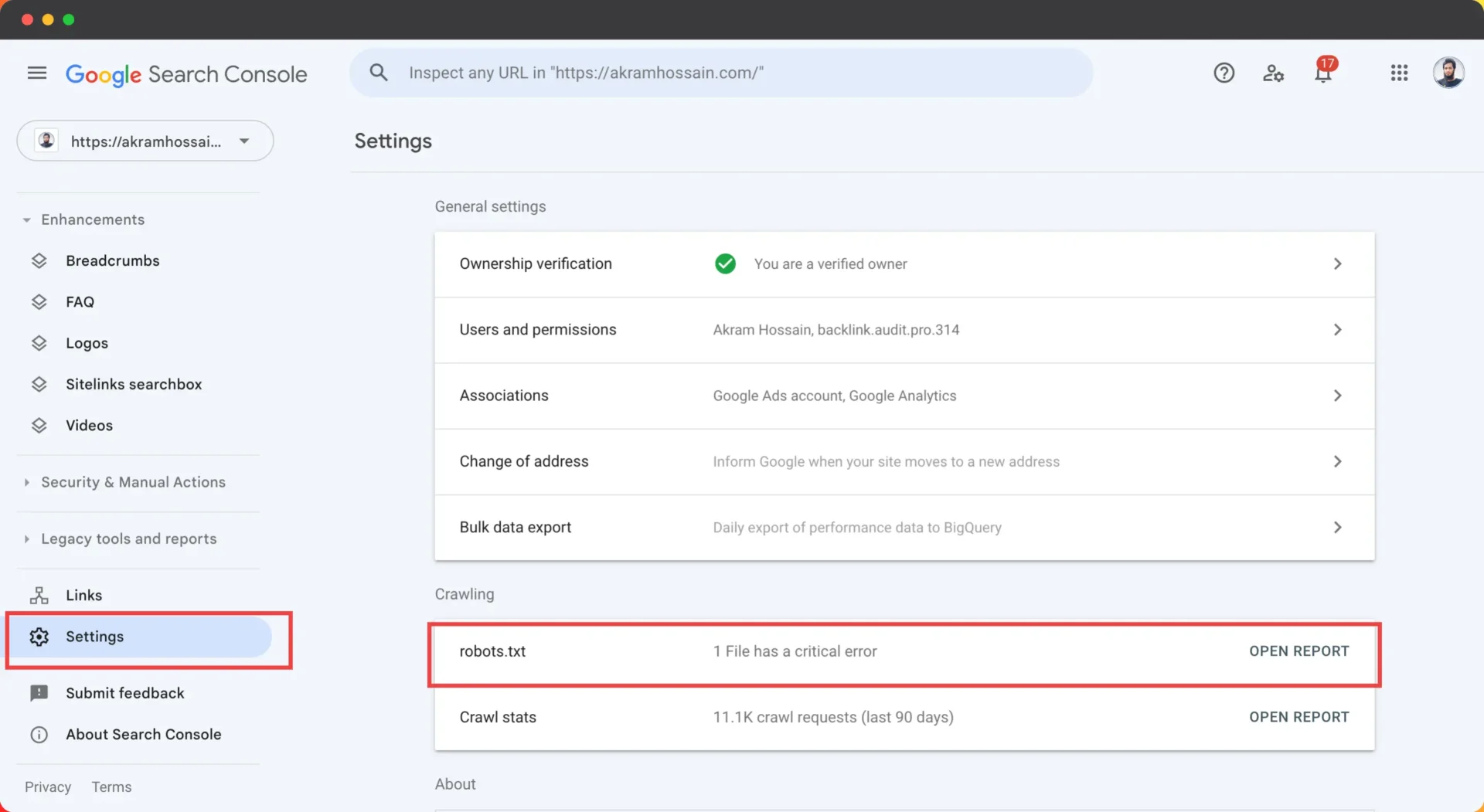Click 'Akram Hossain, backlink.audit.pro.314' text

pyautogui.click(x=836, y=330)
